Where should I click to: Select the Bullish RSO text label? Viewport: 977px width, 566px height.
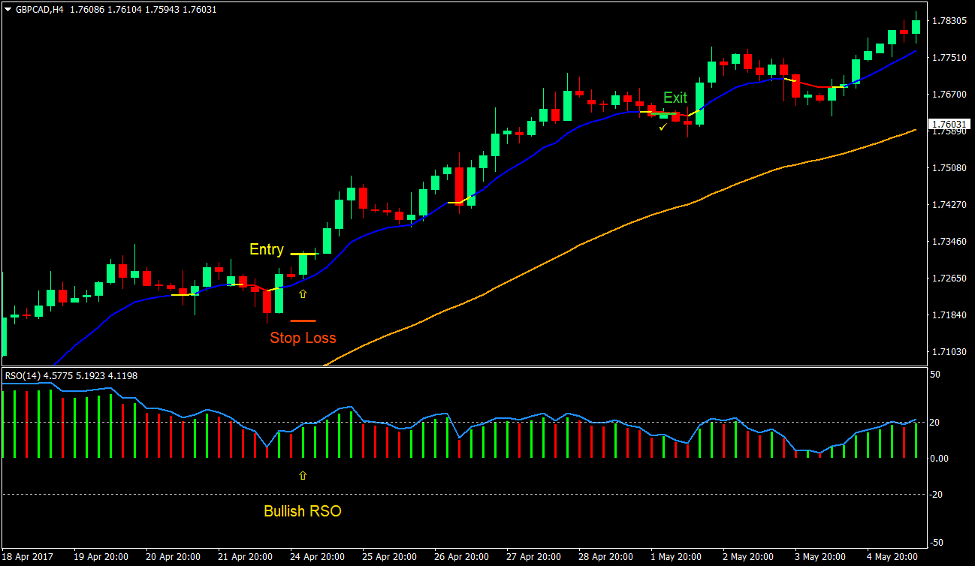point(302,511)
